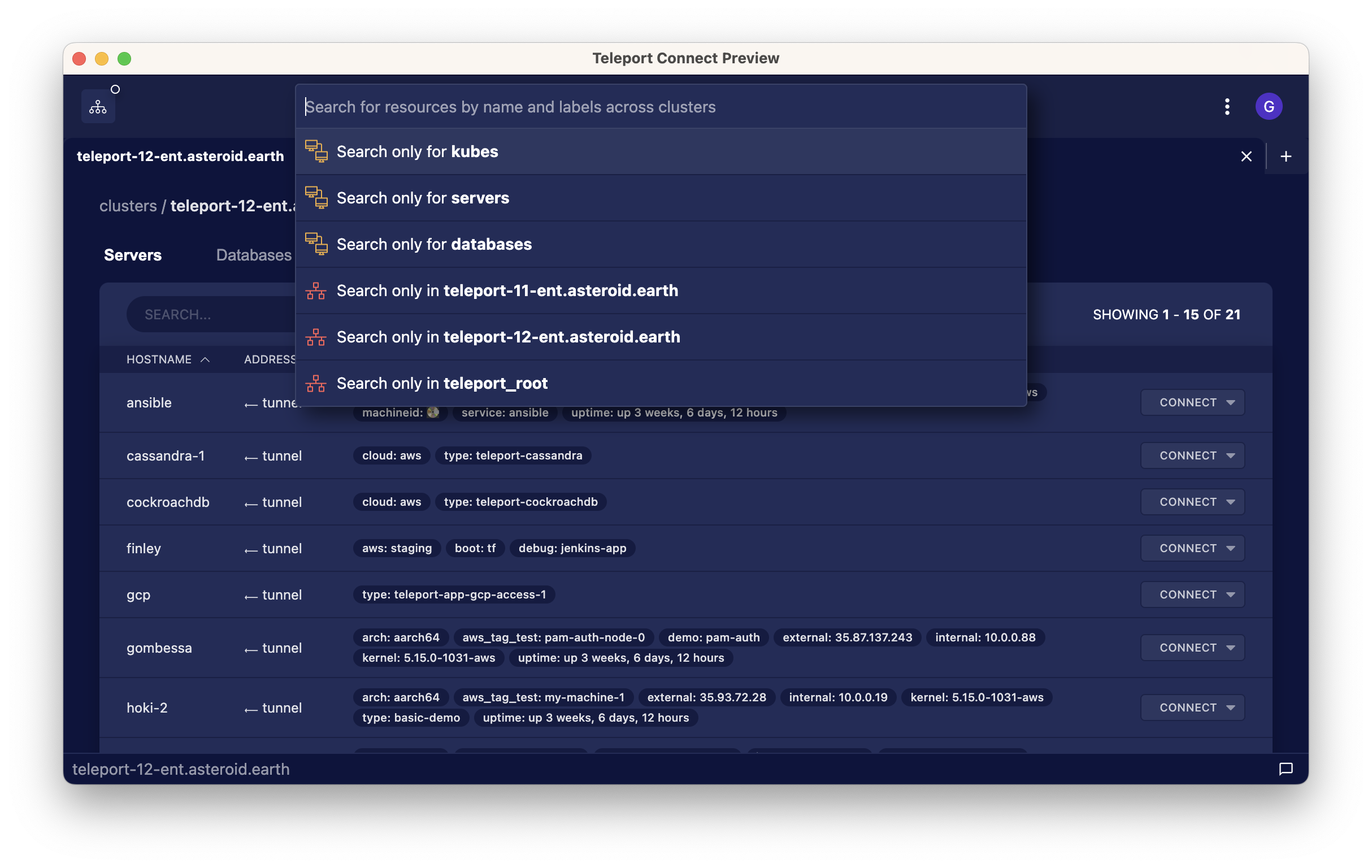
Task: Close the teleport-12-ent tab with X
Action: pyautogui.click(x=1246, y=156)
